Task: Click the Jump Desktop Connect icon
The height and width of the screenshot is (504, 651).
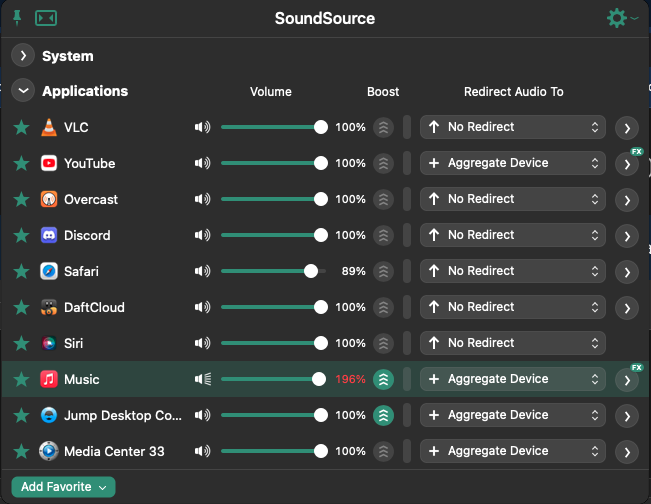Action: [49, 415]
